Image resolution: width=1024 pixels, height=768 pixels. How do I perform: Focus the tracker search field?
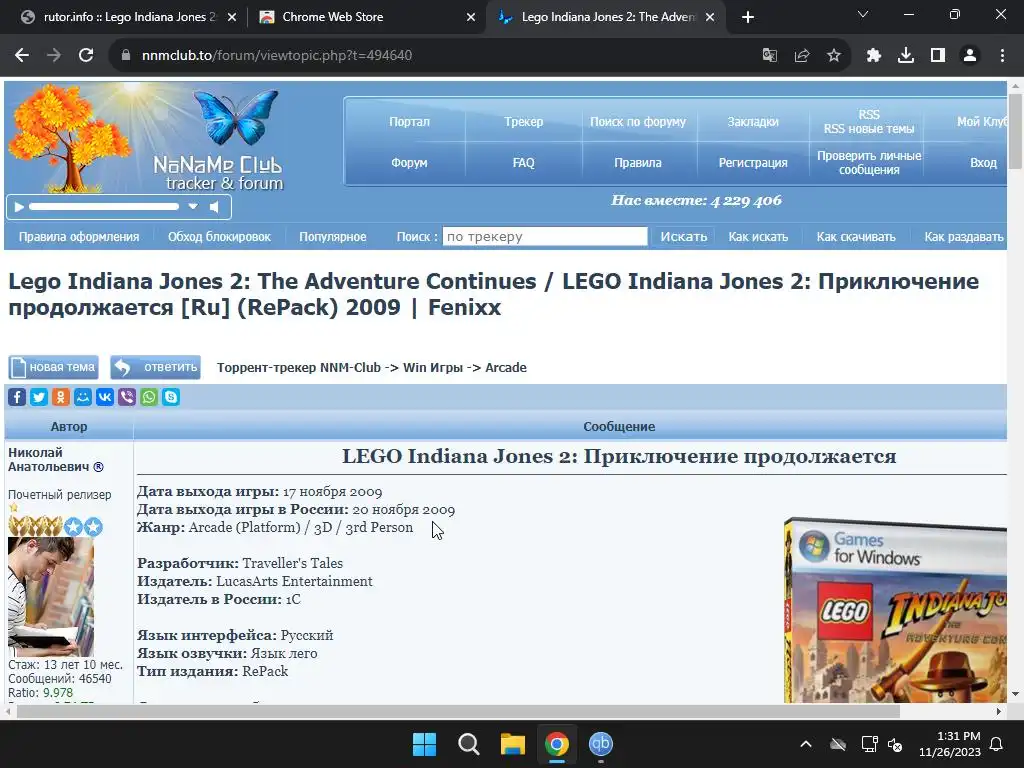(545, 236)
